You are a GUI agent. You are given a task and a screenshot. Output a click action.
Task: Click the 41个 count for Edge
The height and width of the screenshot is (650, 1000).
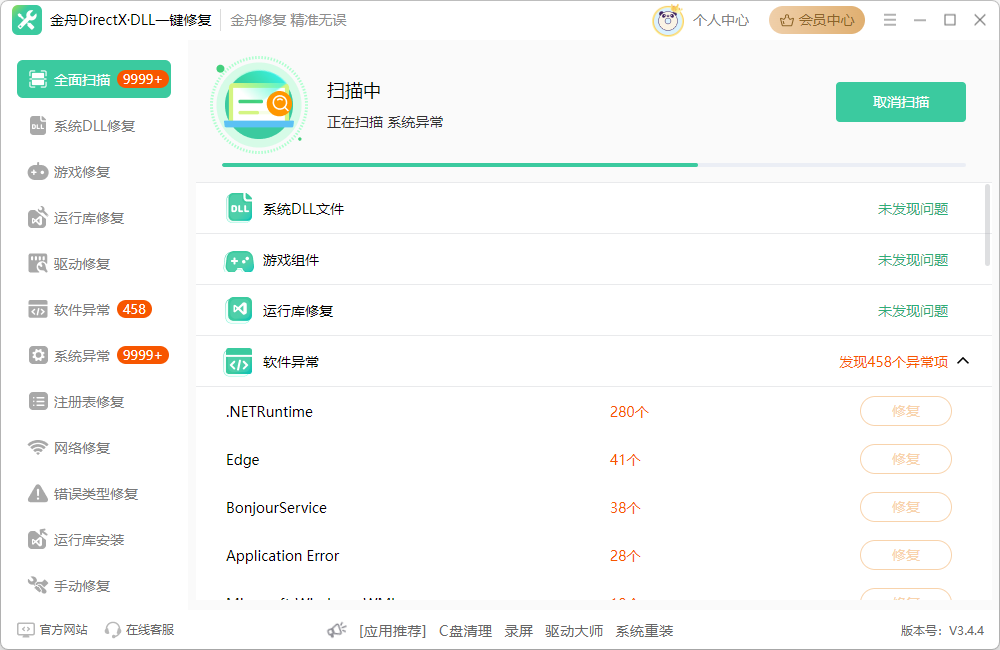tap(625, 459)
